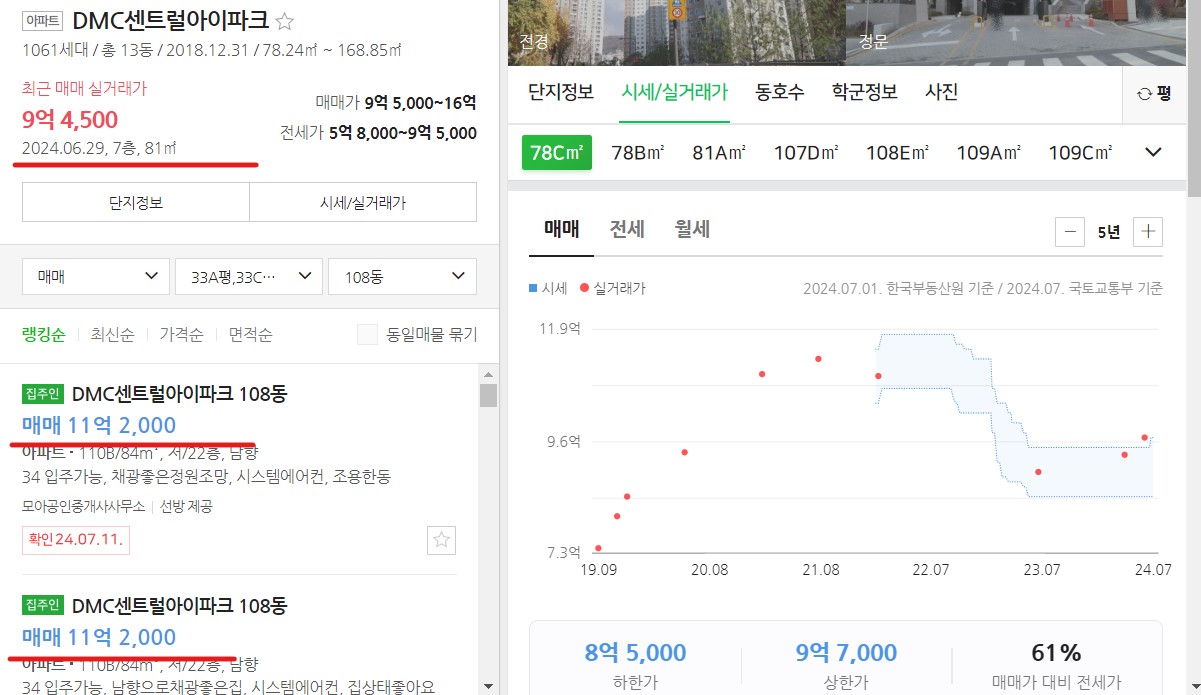Click 하한가 8억 5,000 value
1201x695 pixels.
[635, 653]
